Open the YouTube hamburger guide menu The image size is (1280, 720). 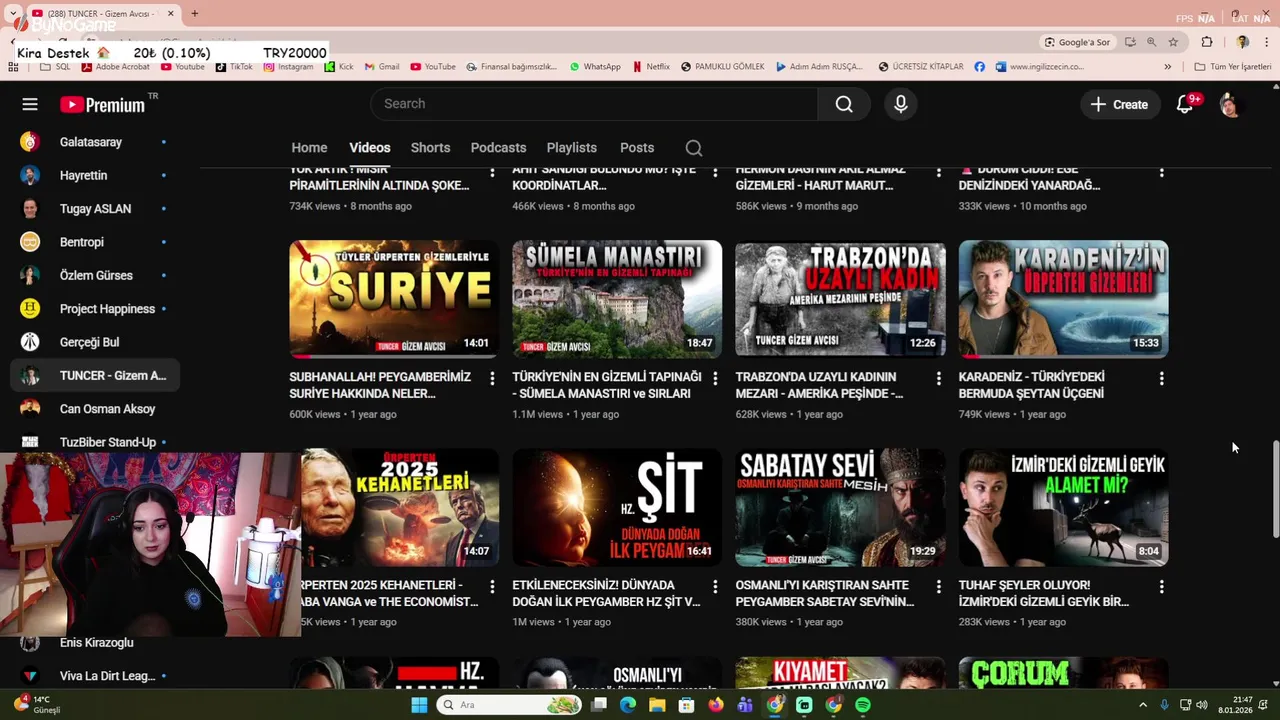coord(30,104)
